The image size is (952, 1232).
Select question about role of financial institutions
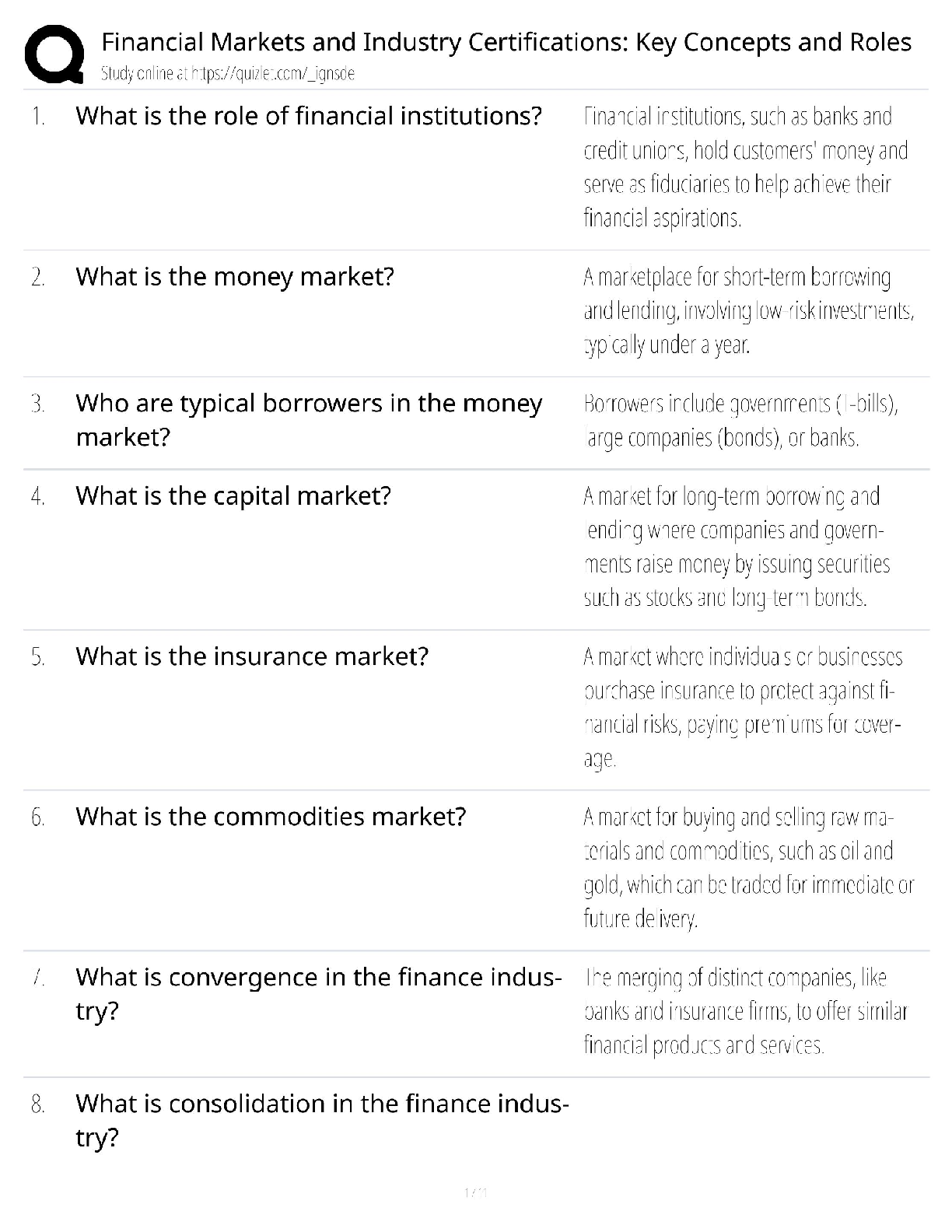coord(308,116)
